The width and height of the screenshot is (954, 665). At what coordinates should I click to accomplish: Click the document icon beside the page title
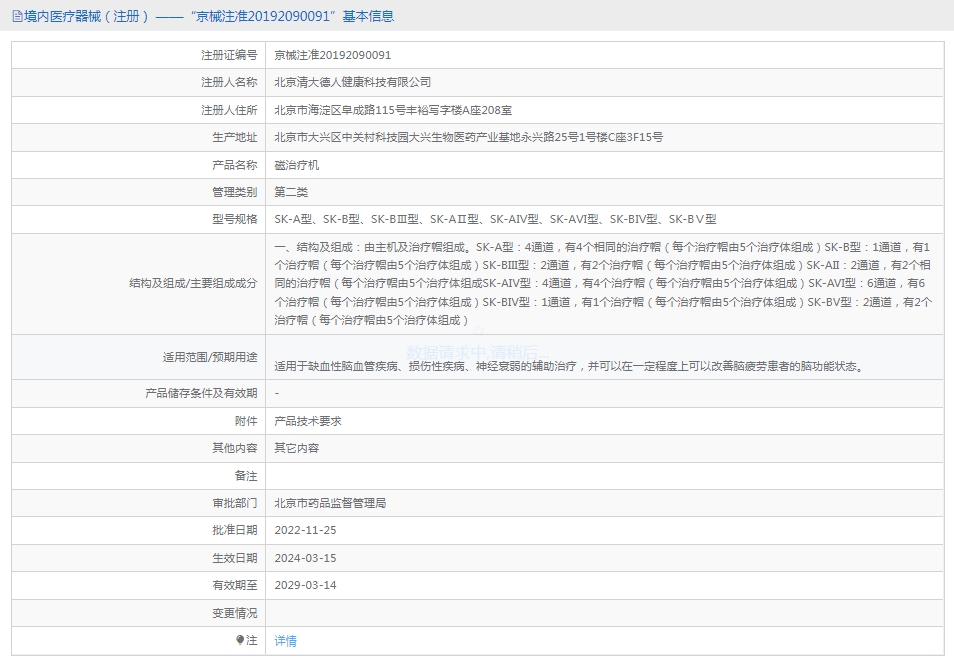tap(17, 16)
